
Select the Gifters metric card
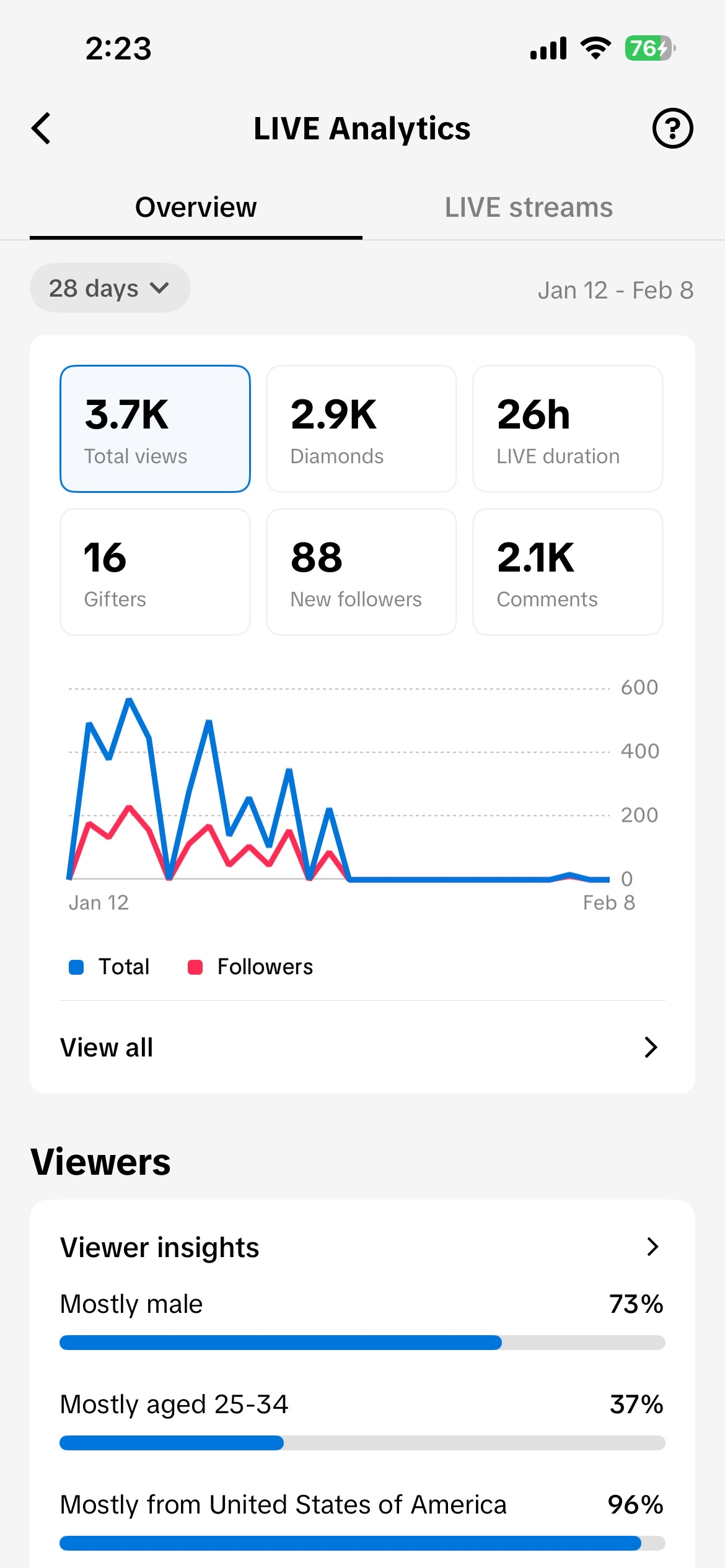pos(155,572)
